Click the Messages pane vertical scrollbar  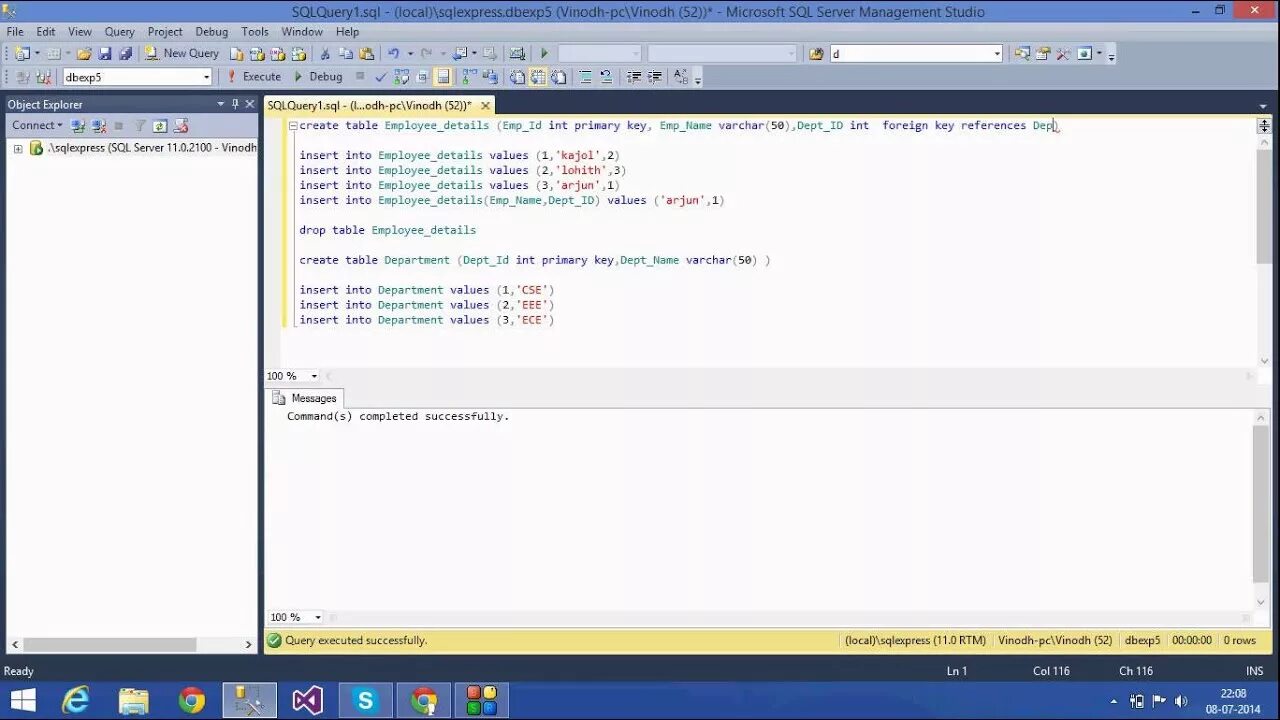coord(1261,504)
